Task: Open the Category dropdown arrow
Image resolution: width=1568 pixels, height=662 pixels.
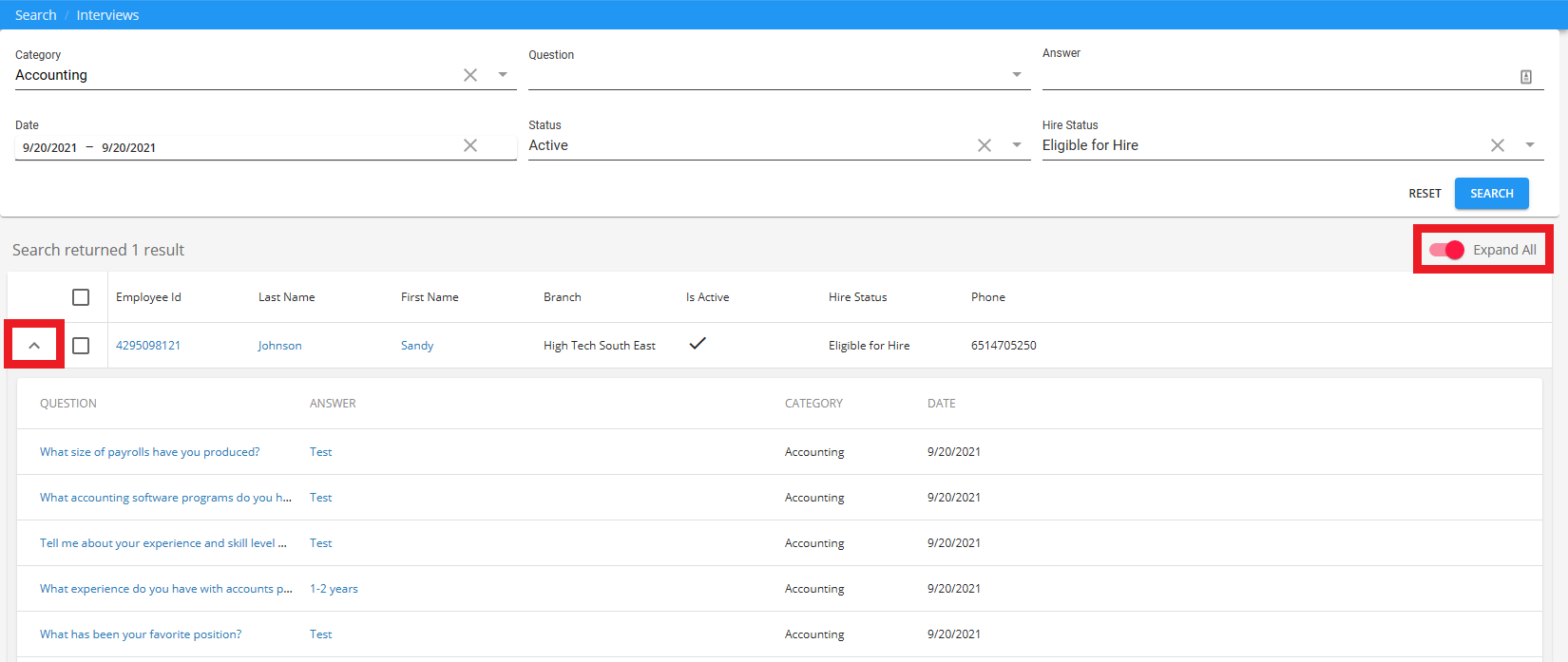Action: 503,75
